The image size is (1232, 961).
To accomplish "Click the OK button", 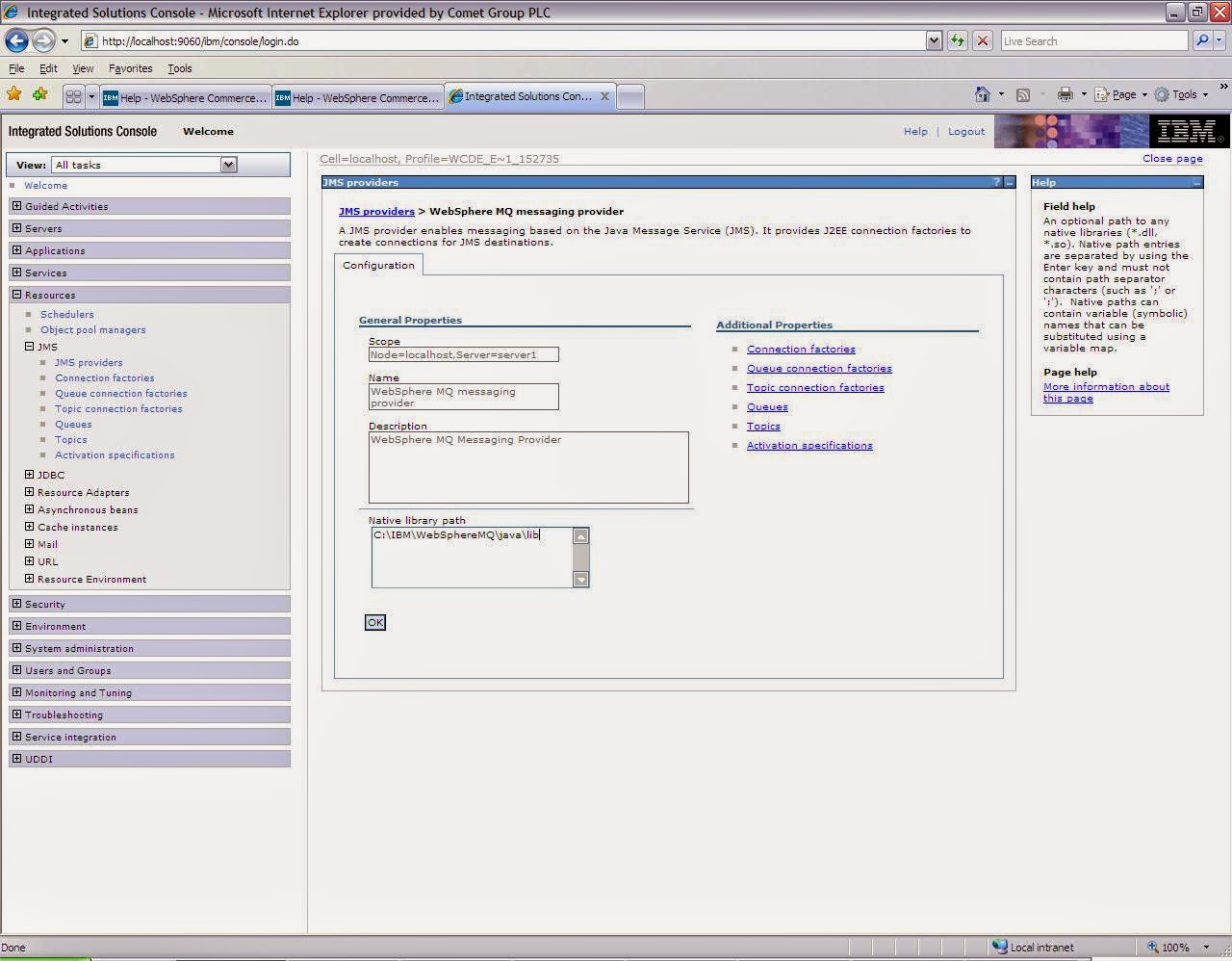I will pyautogui.click(x=374, y=622).
